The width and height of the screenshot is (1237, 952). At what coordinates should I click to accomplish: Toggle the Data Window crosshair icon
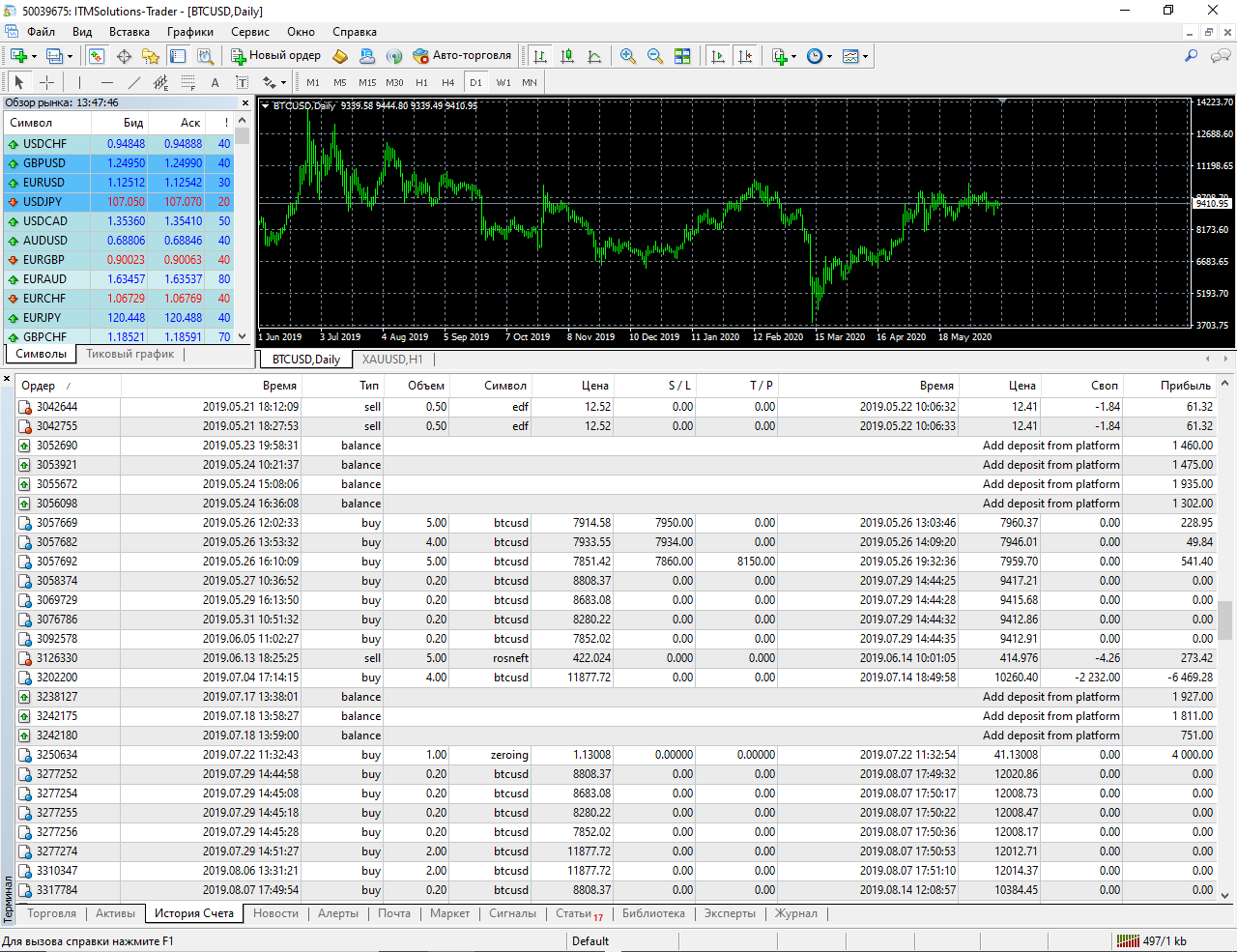[124, 56]
